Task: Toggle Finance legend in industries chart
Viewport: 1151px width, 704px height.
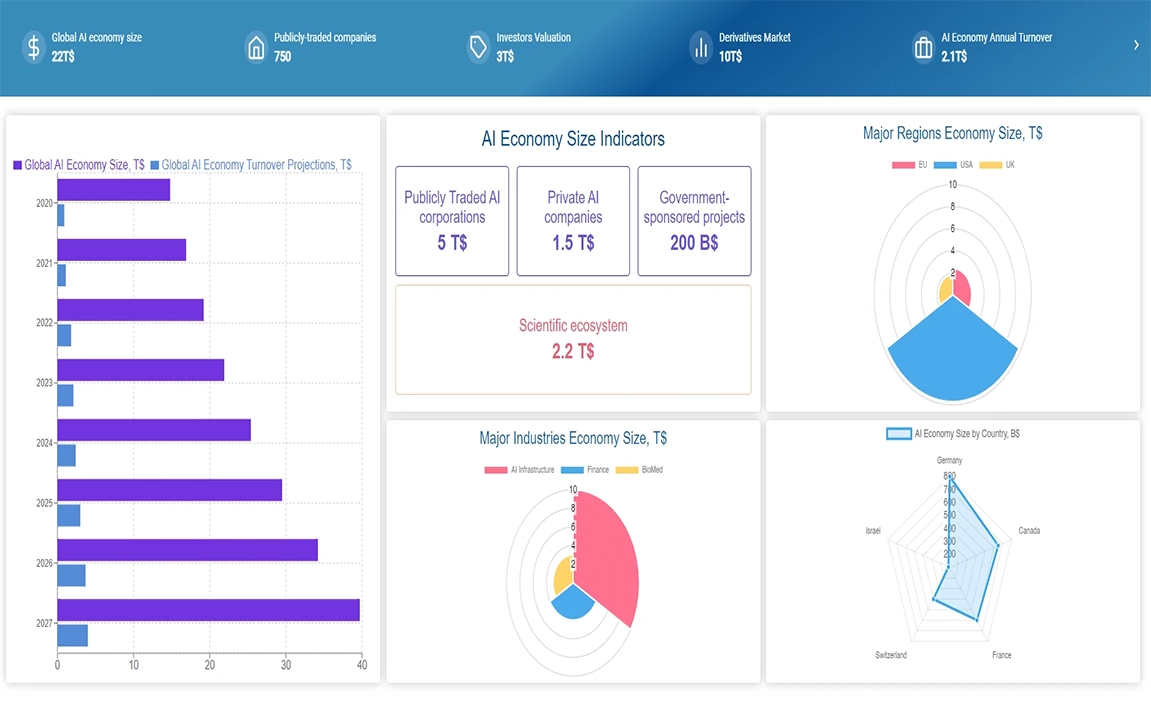Action: coord(585,470)
